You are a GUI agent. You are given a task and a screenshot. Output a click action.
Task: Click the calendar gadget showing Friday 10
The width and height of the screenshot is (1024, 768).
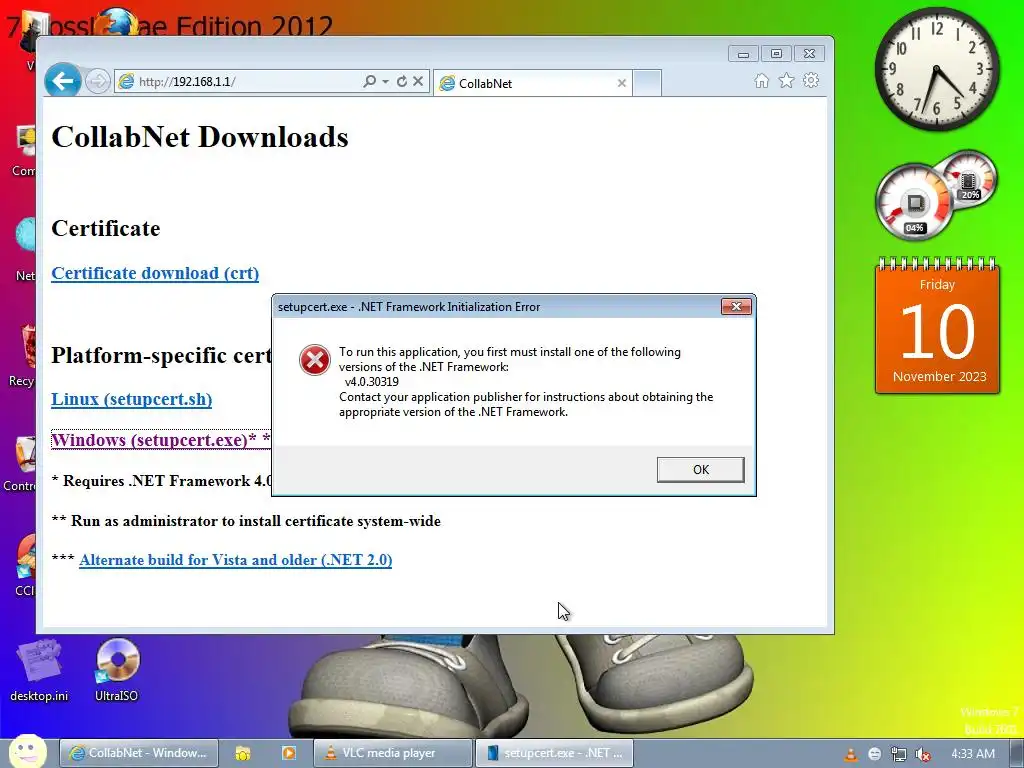[x=937, y=327]
